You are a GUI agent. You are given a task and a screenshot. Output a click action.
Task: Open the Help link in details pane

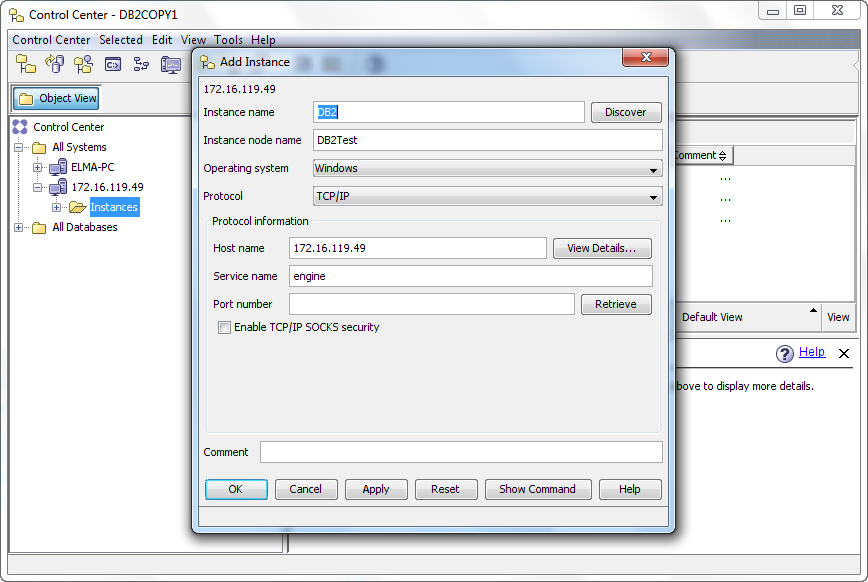[x=812, y=352]
